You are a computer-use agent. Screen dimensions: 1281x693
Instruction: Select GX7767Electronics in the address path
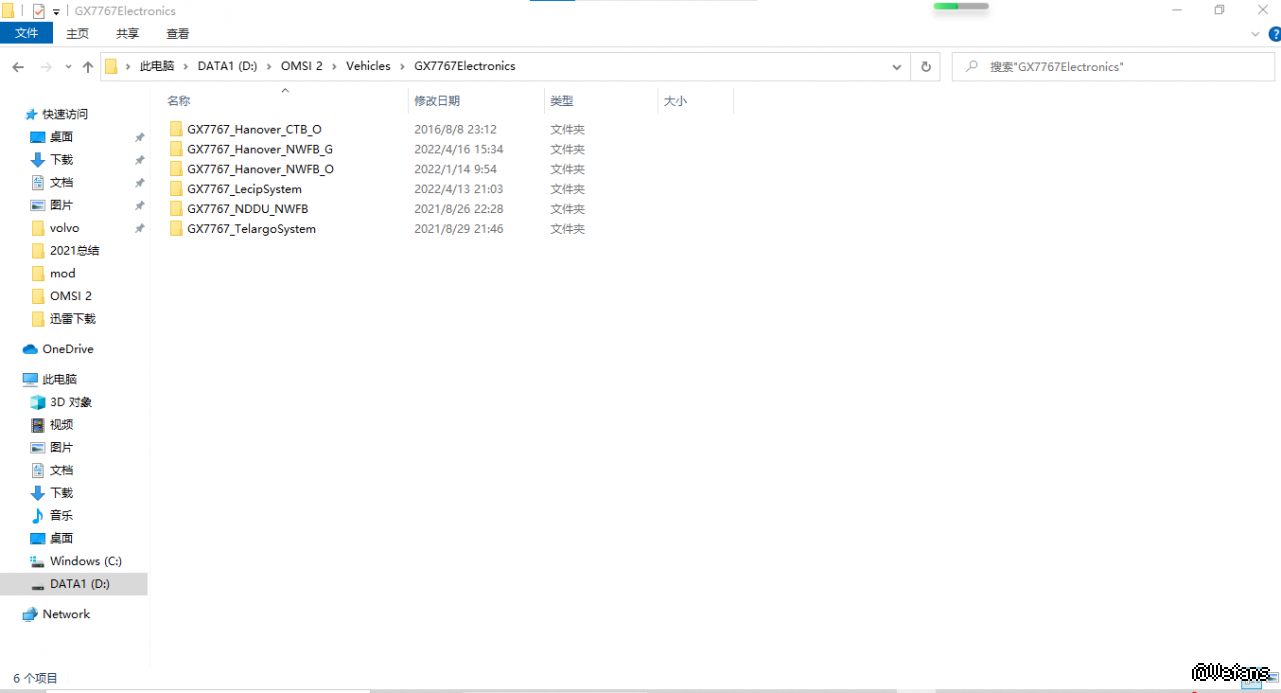(465, 66)
